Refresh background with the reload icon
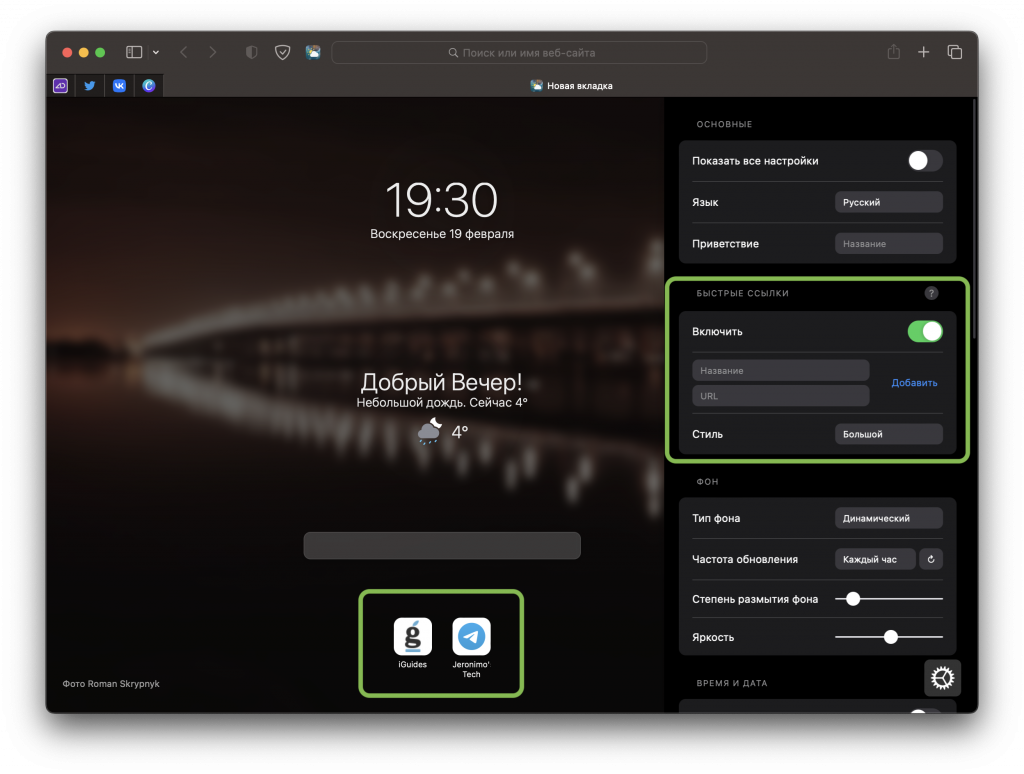 tap(931, 559)
